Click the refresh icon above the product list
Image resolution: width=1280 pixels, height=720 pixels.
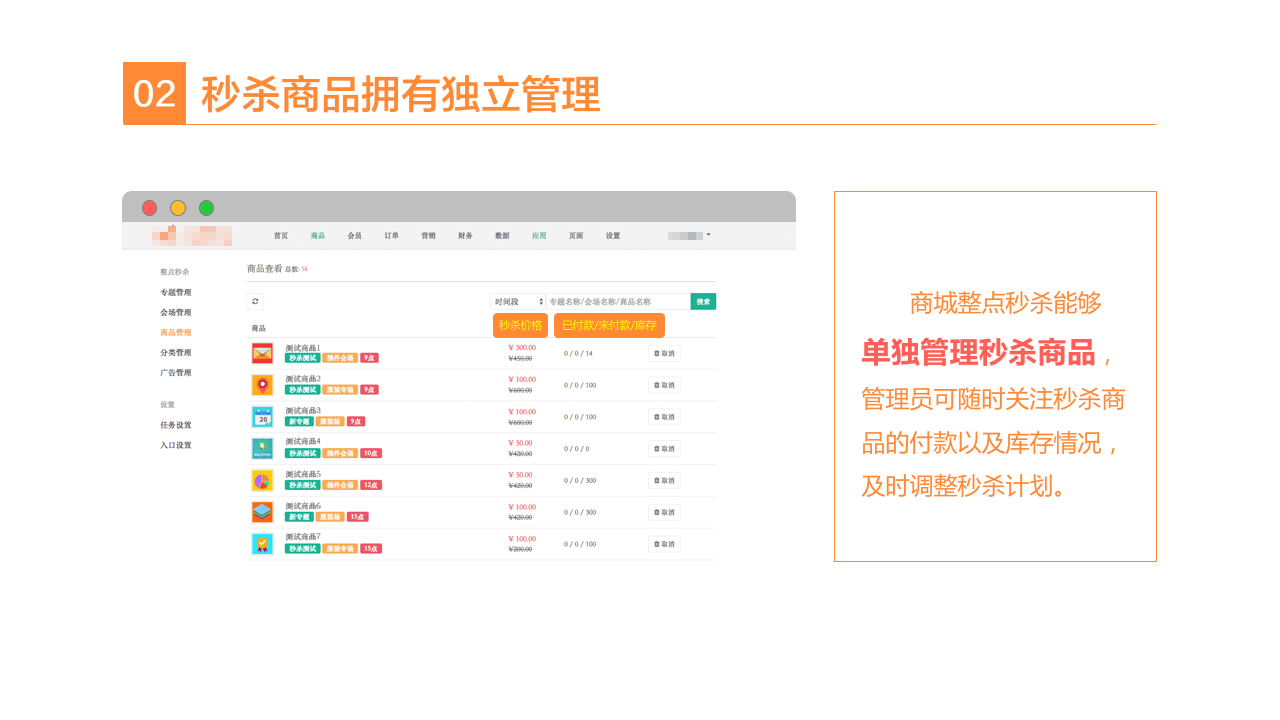click(255, 301)
